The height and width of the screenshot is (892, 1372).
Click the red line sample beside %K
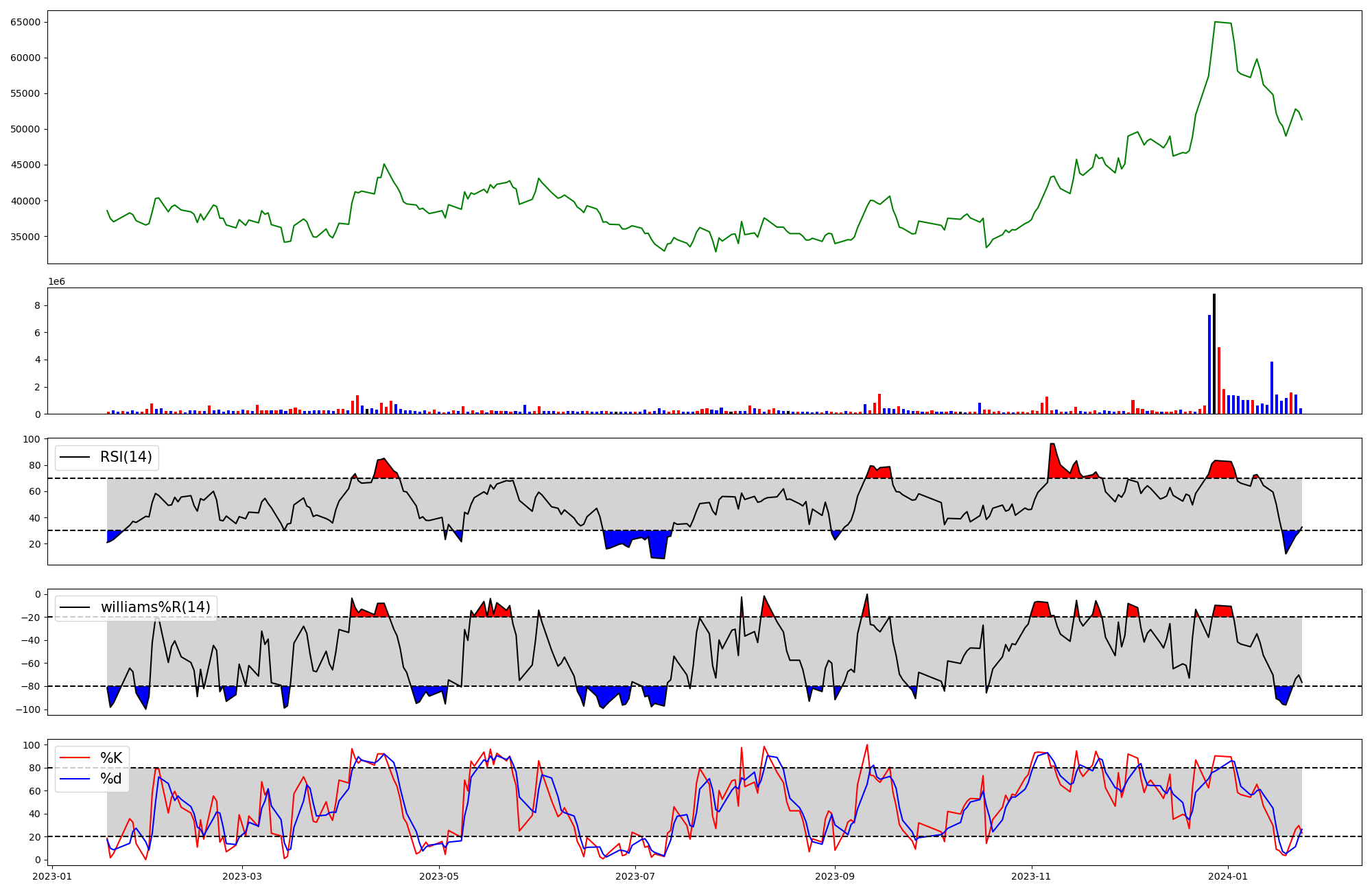[x=75, y=758]
